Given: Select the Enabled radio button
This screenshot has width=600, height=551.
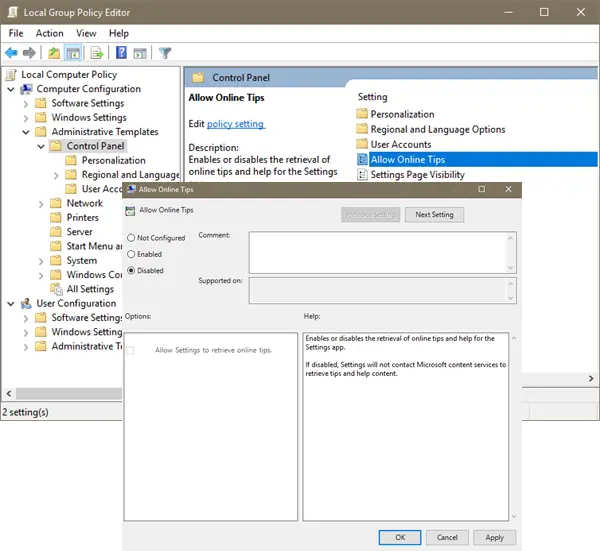Looking at the screenshot, I should click(x=131, y=254).
